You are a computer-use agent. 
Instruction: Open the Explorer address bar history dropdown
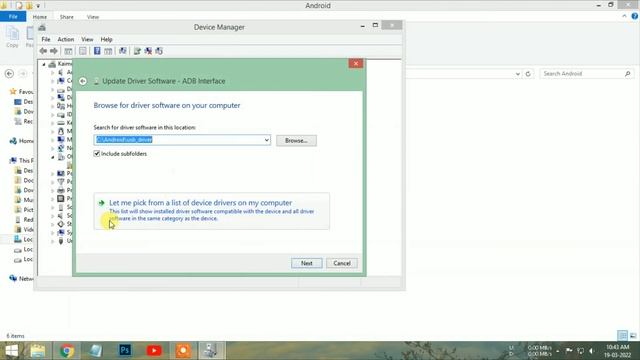pyautogui.click(x=518, y=74)
